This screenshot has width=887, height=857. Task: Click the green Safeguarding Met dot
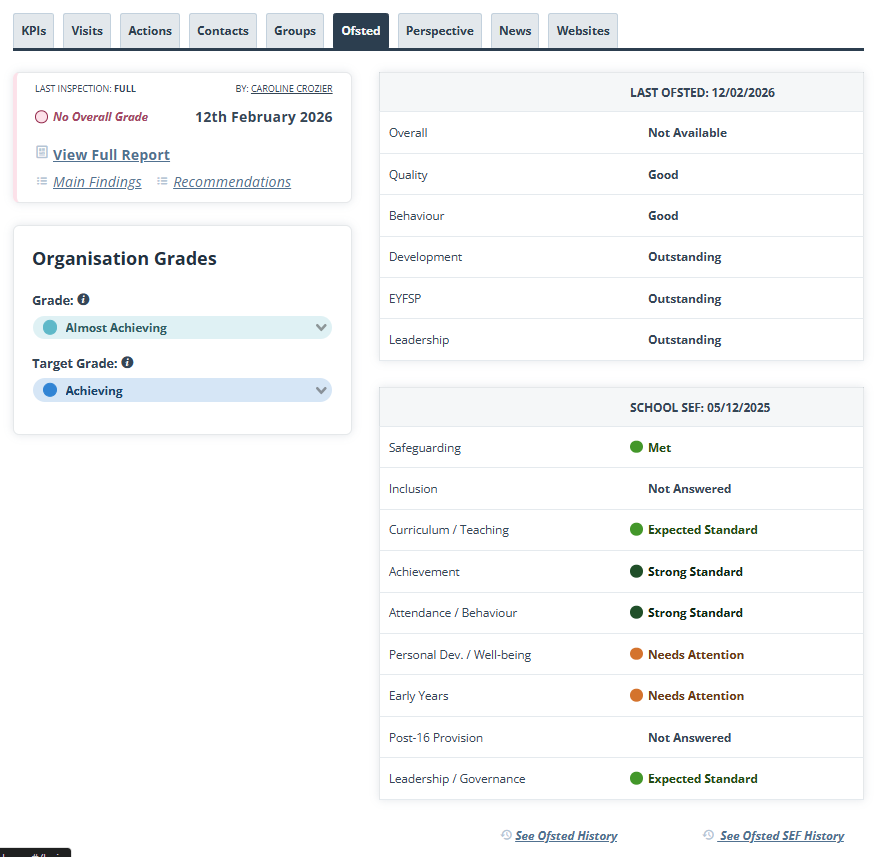pyautogui.click(x=636, y=447)
